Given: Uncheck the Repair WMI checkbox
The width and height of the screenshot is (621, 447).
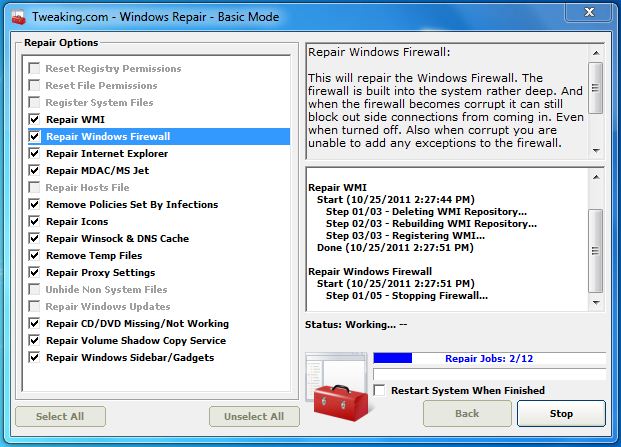Looking at the screenshot, I should tap(34, 119).
